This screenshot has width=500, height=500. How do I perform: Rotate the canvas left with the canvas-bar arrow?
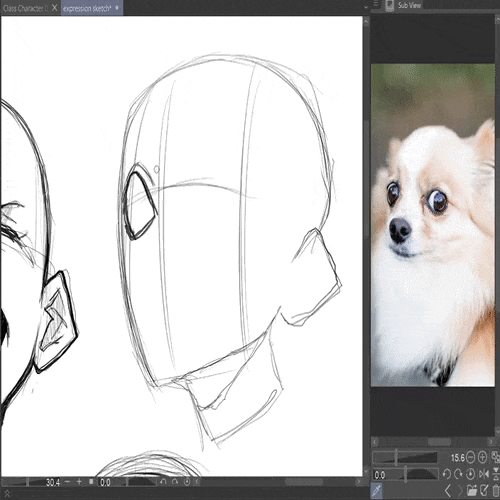point(163,482)
